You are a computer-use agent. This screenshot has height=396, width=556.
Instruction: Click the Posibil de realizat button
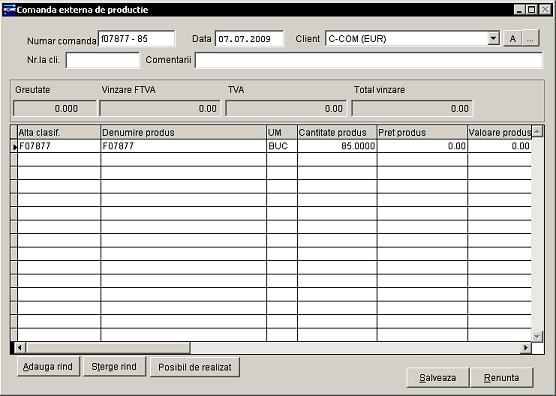(195, 367)
